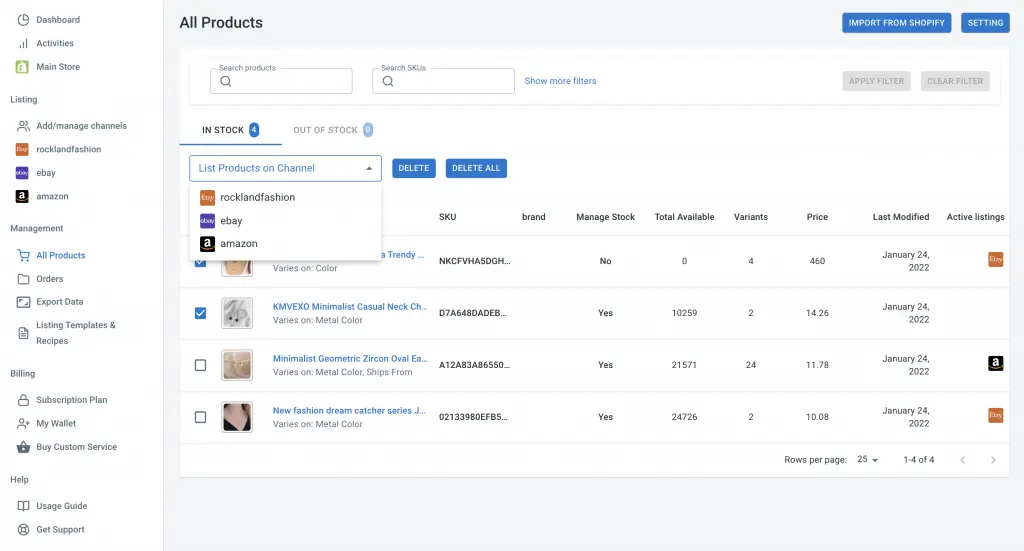Open the dream catcher product thumbnail
This screenshot has width=1024, height=551.
tap(237, 417)
